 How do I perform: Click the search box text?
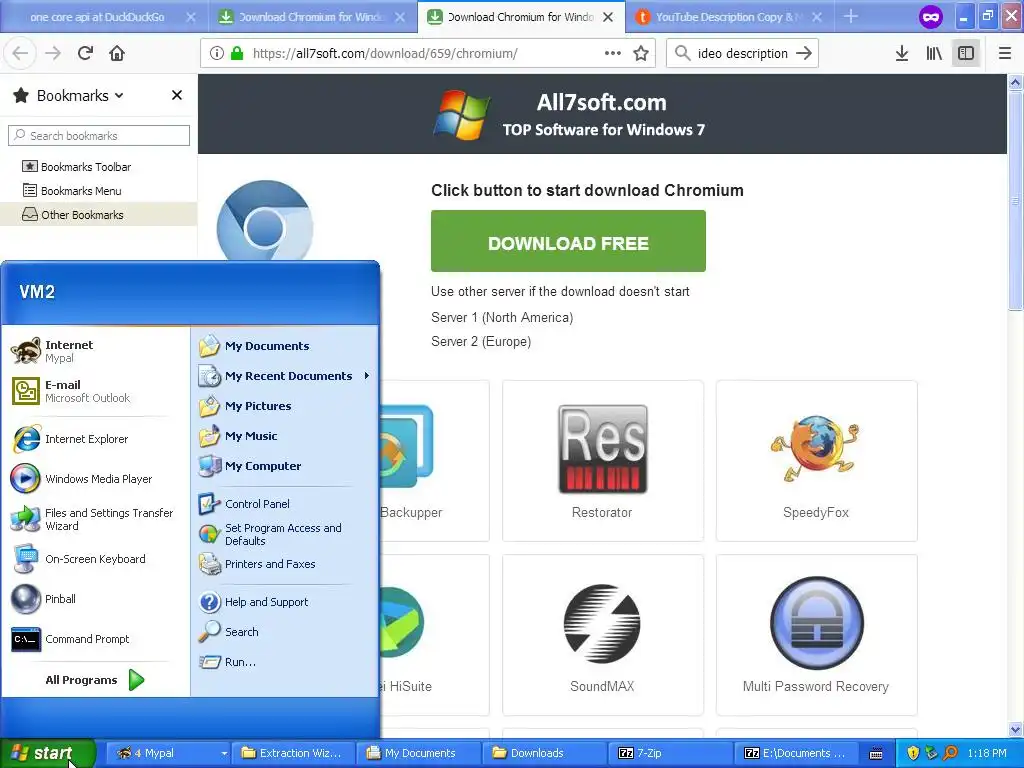743,54
